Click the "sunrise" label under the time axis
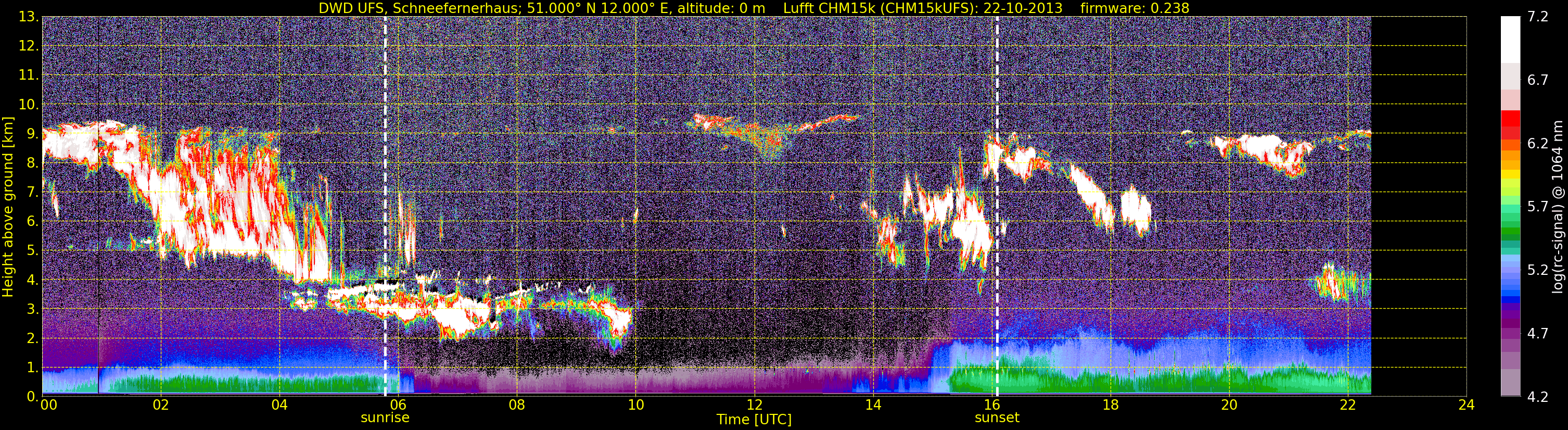The image size is (1568, 430). pos(385,418)
